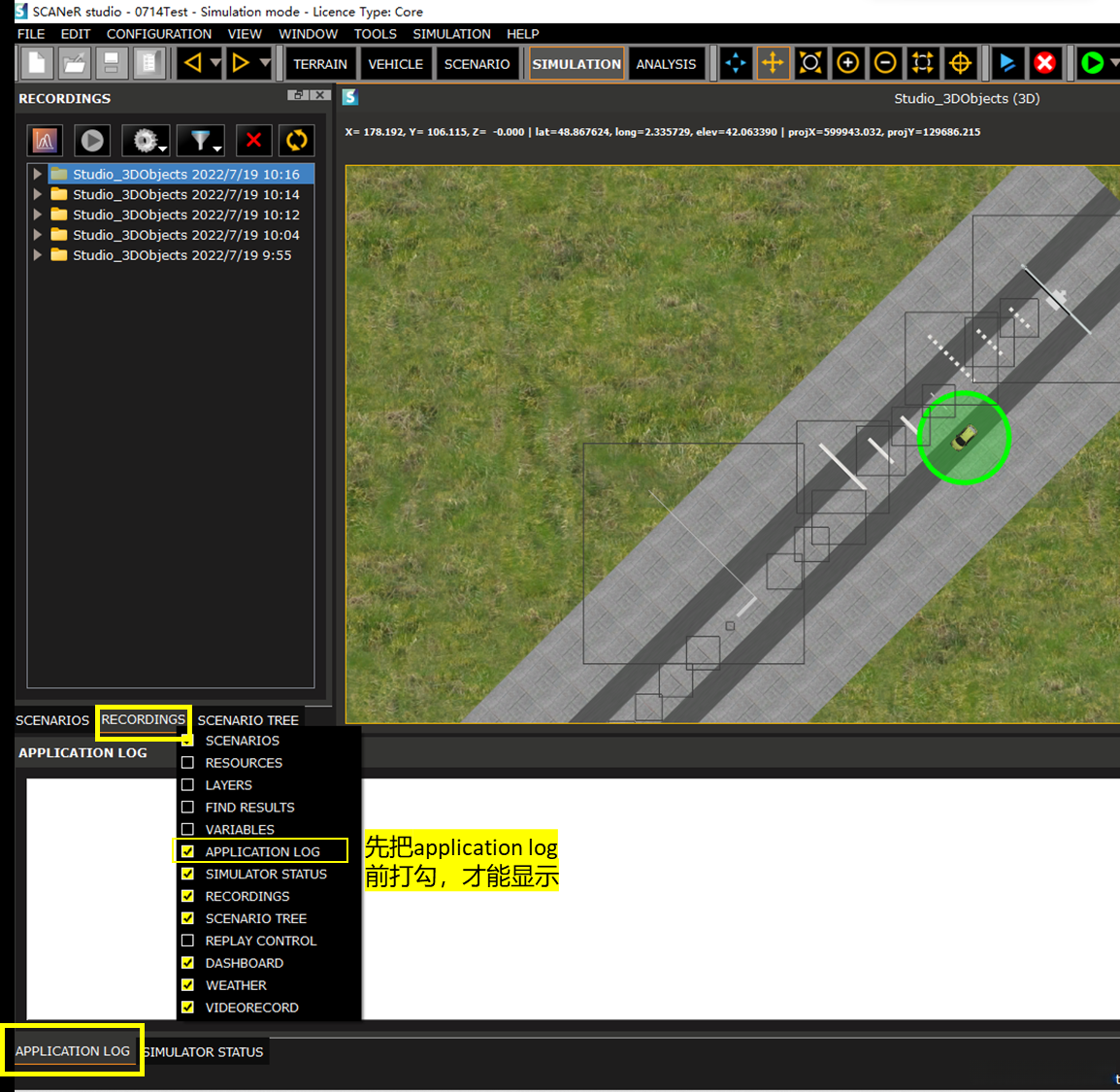Click the document list toolbar icon
Image resolution: width=1120 pixels, height=1092 pixels.
[148, 63]
